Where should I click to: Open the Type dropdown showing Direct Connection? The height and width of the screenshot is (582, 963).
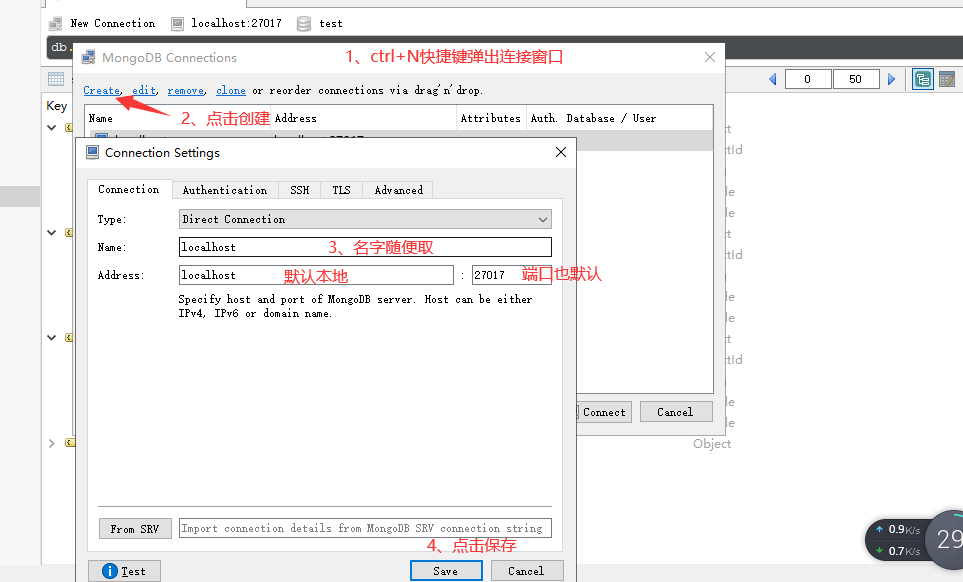pyautogui.click(x=365, y=219)
